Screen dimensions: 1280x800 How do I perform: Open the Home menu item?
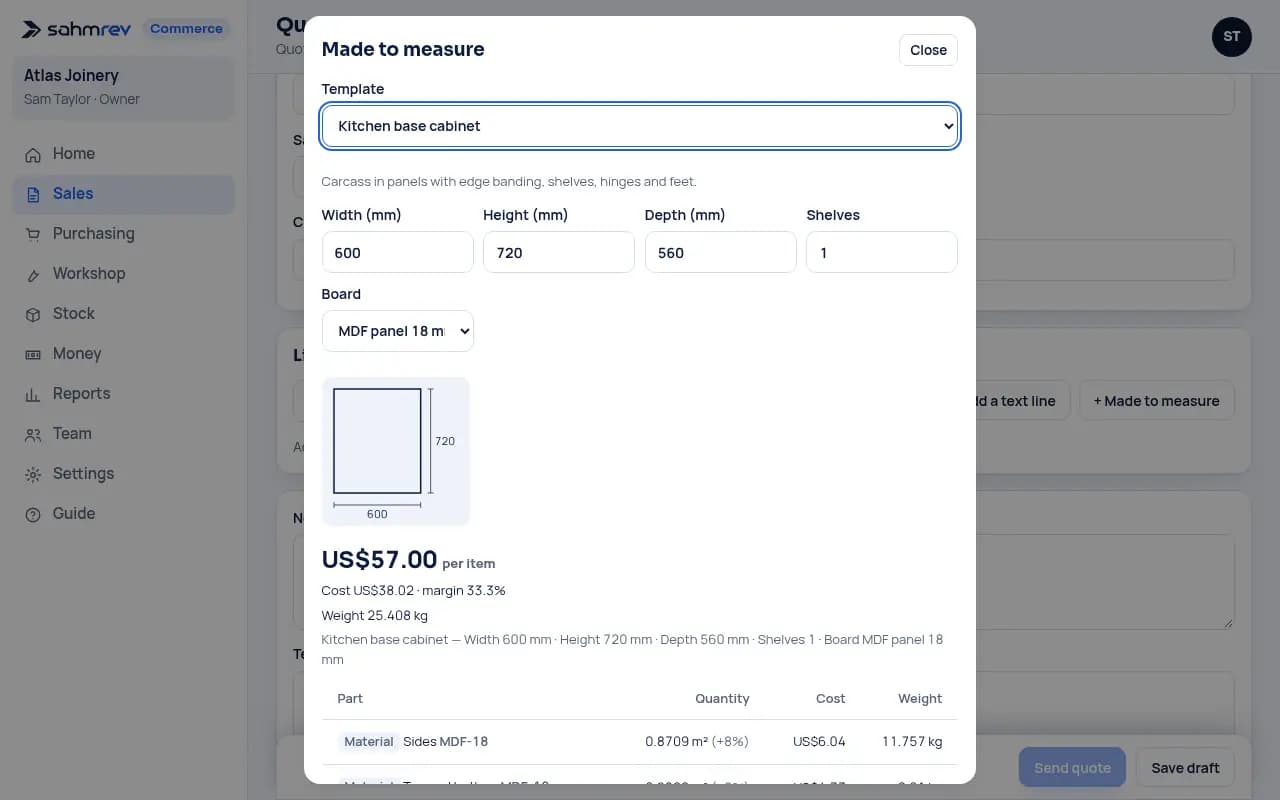[123, 154]
